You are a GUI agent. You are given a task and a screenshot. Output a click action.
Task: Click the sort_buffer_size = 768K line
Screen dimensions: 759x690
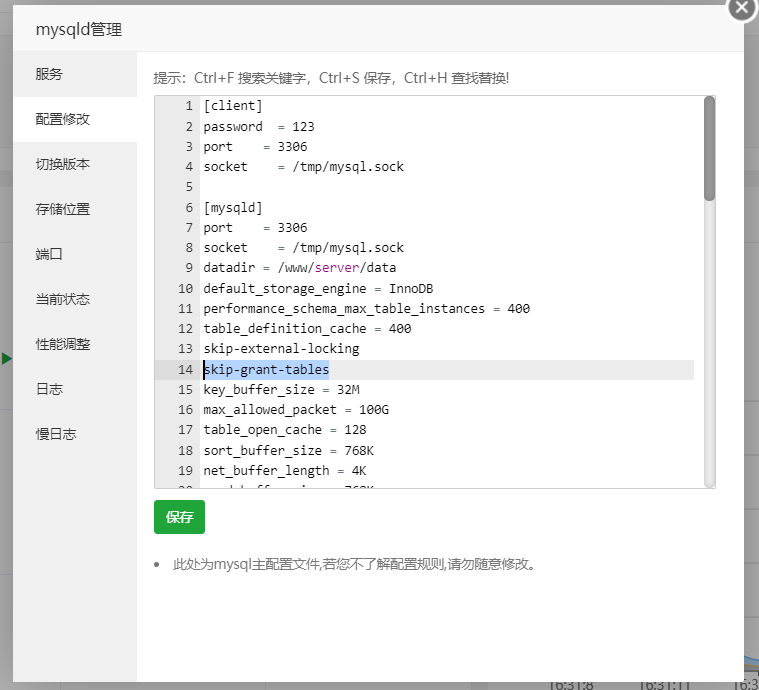pyautogui.click(x=288, y=450)
